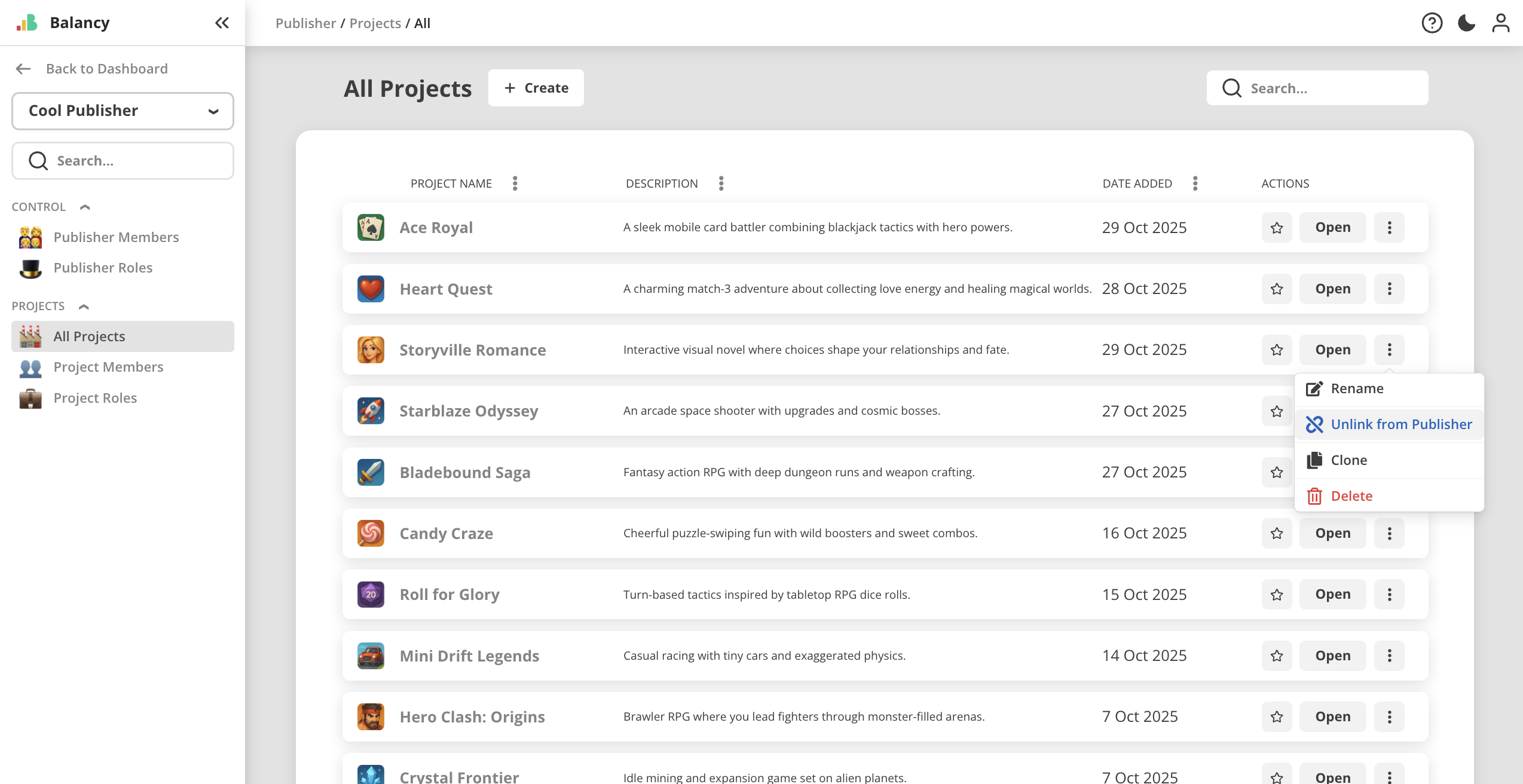Collapse the sidebar with double-chevron icon
The image size is (1523, 784).
(x=222, y=23)
